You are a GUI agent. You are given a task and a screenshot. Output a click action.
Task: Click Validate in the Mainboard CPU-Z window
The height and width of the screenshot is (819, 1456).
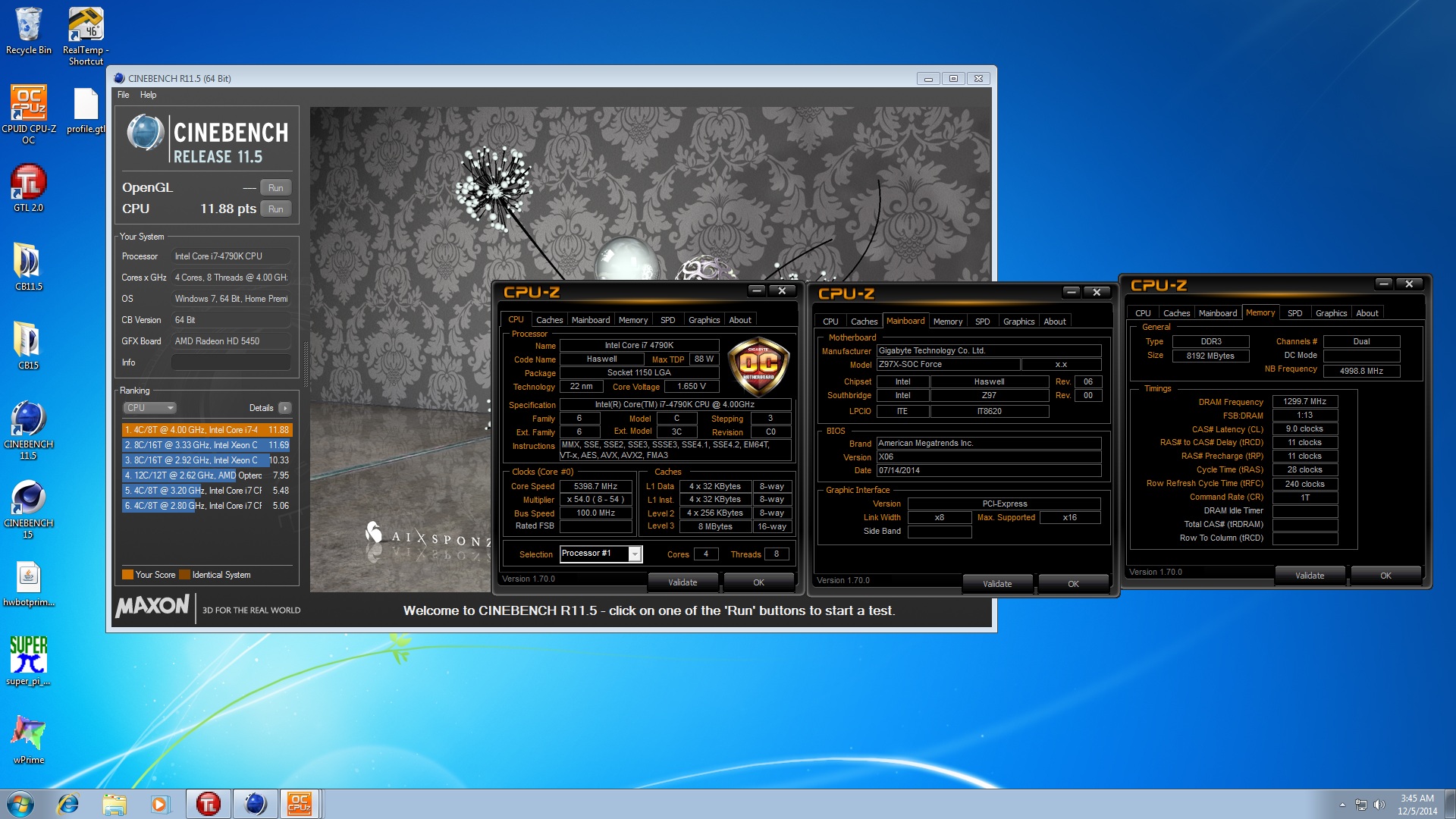997,584
